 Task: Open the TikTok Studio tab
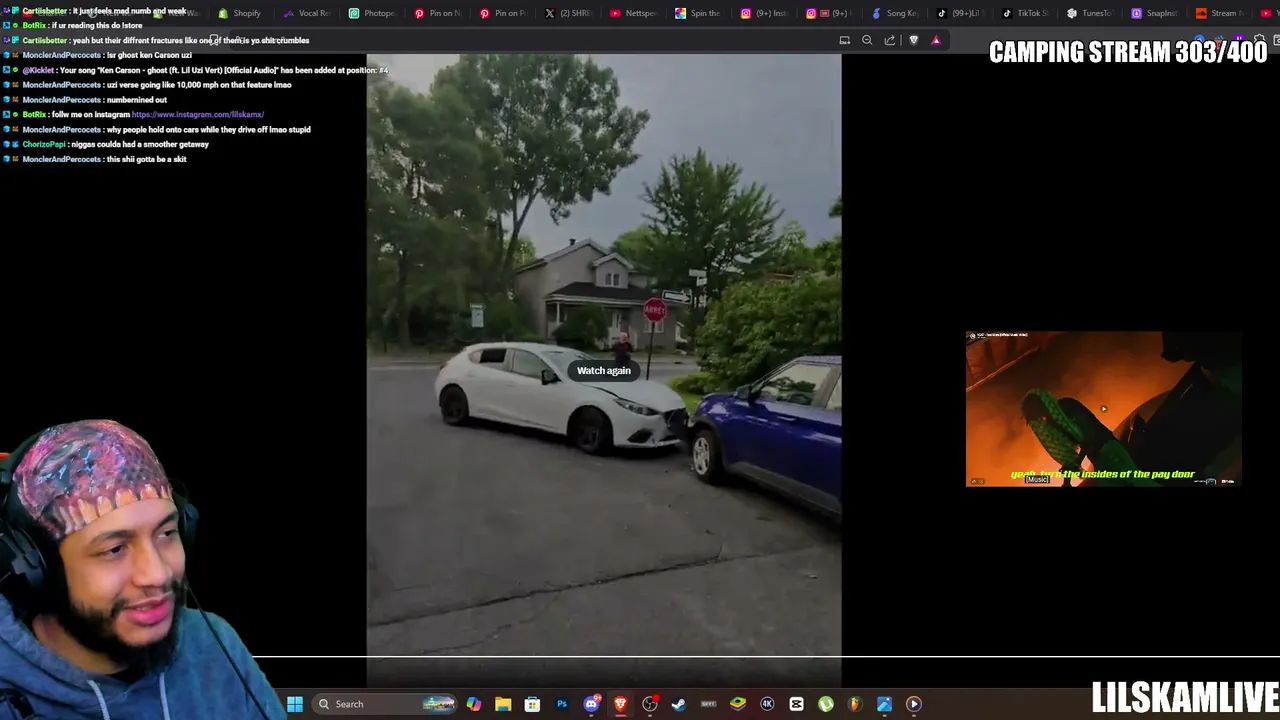click(x=1025, y=13)
